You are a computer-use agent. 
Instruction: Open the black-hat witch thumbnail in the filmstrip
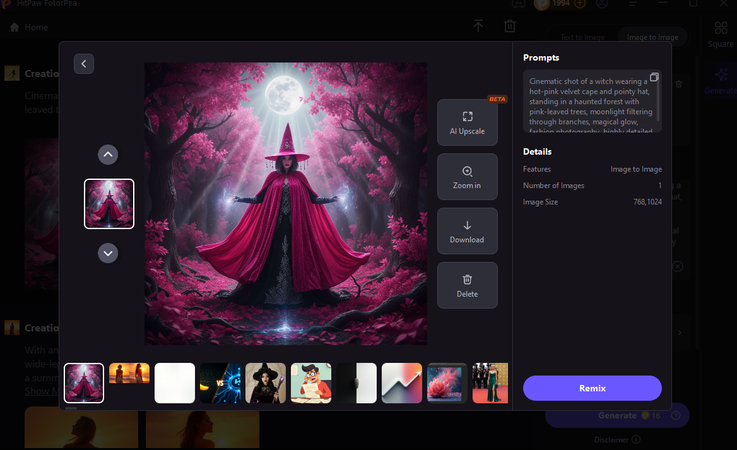click(x=266, y=383)
